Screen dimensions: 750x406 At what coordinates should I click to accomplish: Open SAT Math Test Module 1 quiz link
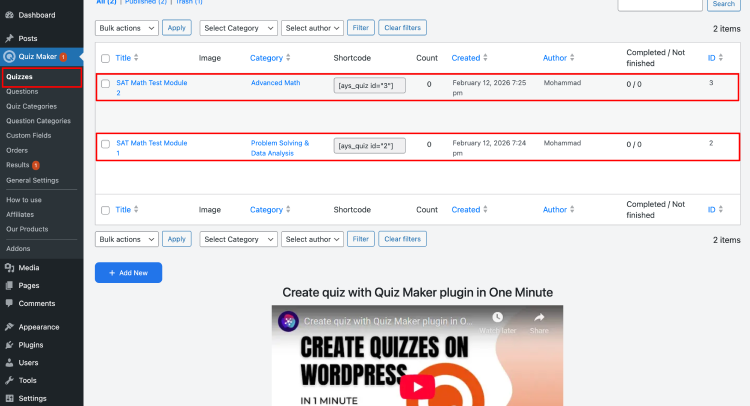(152, 148)
